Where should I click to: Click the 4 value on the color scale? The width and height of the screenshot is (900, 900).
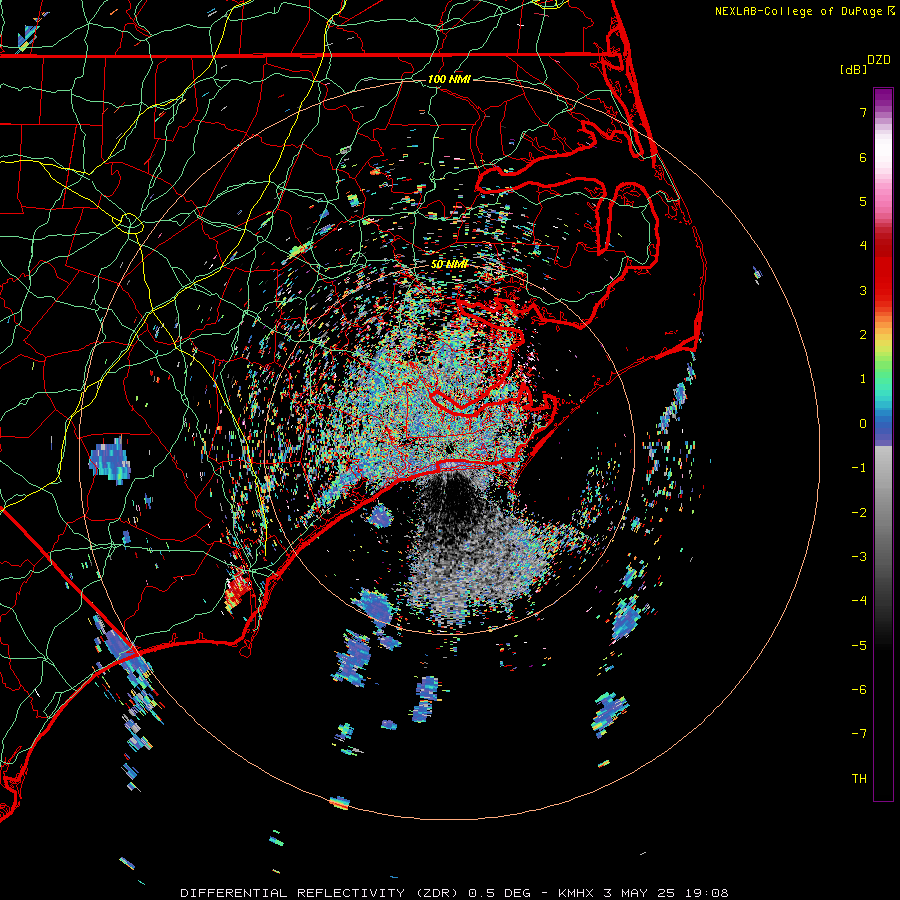(863, 246)
